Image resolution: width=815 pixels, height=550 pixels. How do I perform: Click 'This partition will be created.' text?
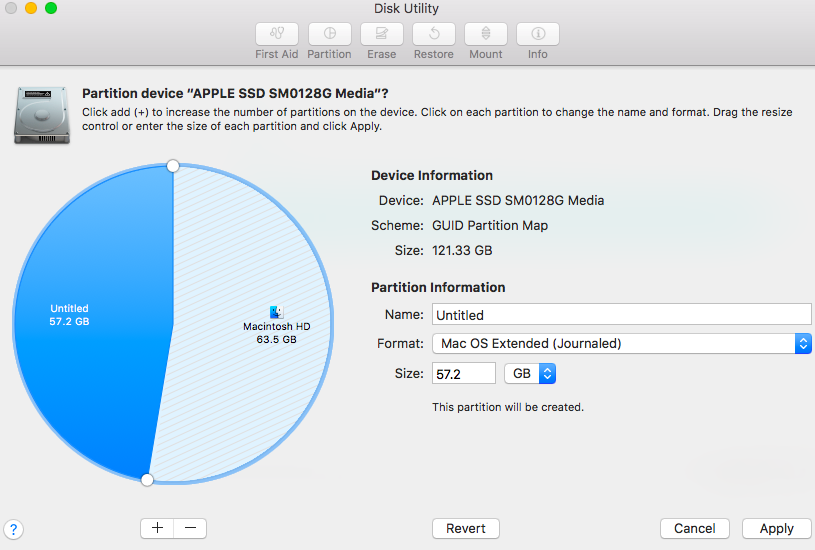[x=508, y=407]
